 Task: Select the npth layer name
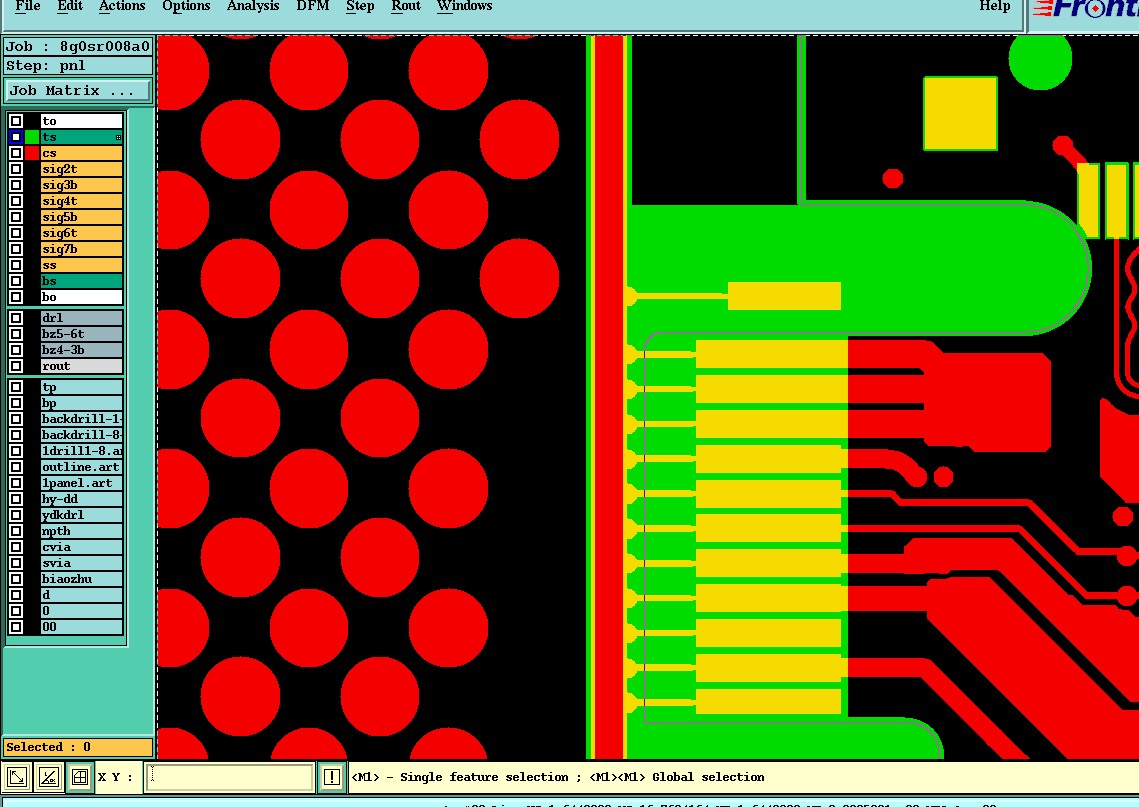tap(81, 531)
